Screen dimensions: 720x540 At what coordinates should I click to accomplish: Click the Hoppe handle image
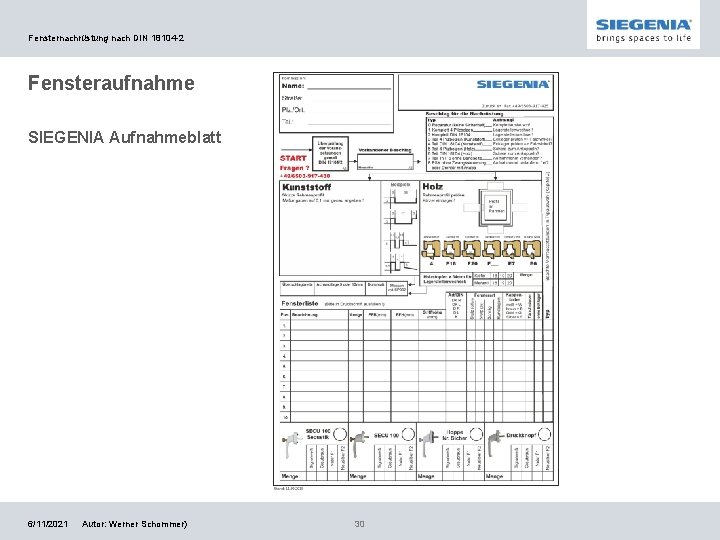(x=428, y=443)
